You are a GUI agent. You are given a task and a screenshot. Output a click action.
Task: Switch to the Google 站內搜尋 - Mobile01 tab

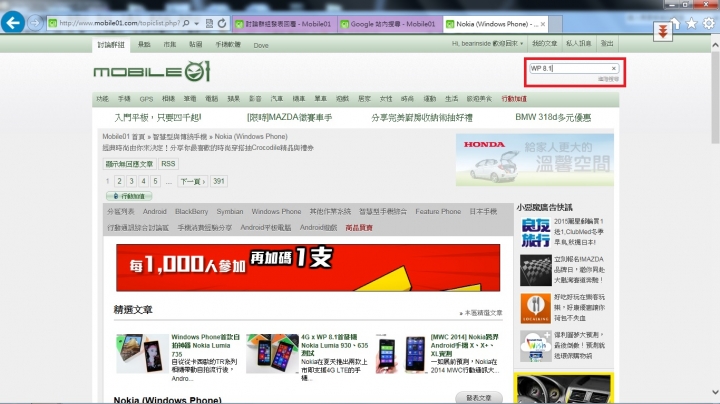[390, 24]
